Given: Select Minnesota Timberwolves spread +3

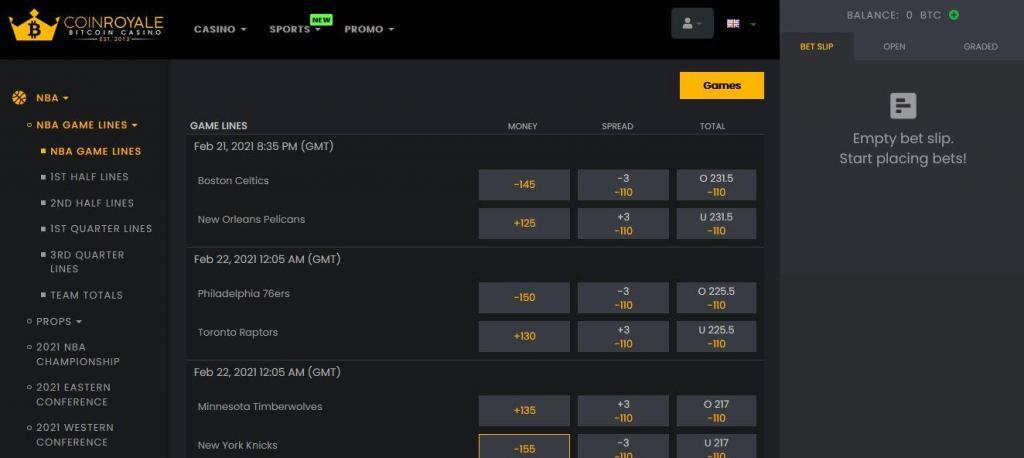Looking at the screenshot, I should coord(623,411).
